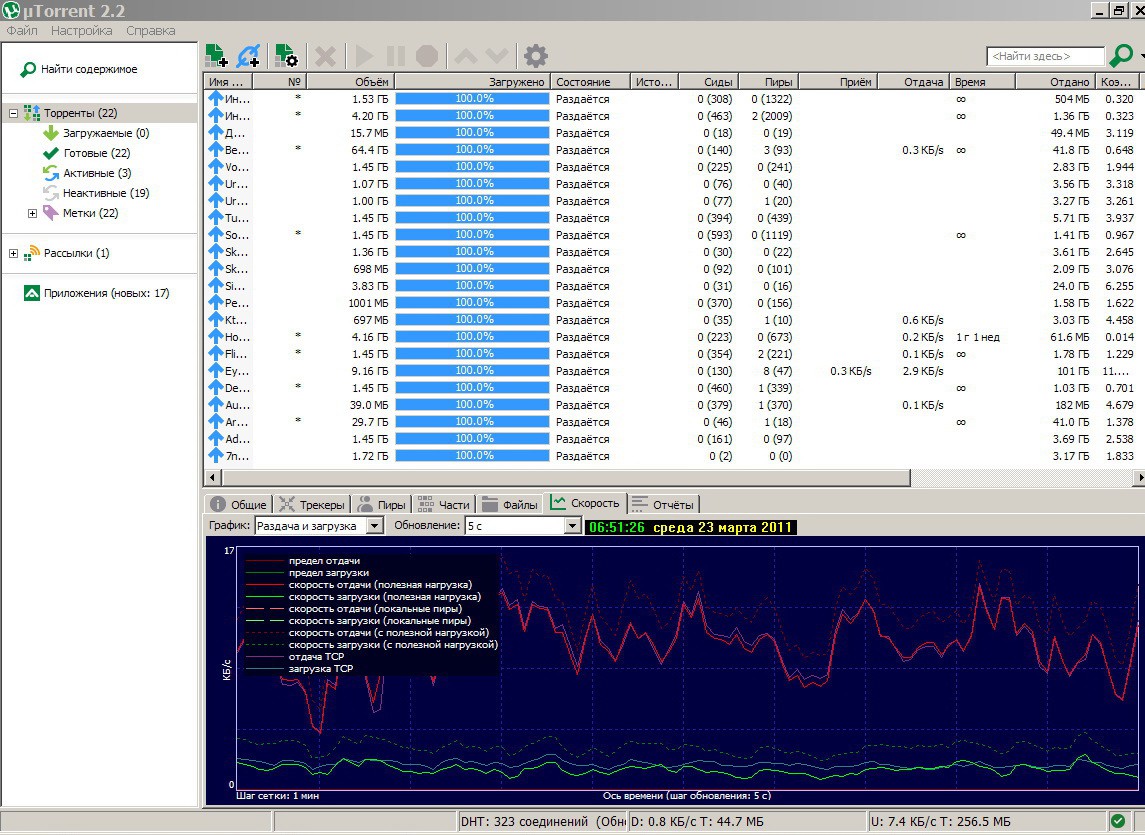Select Готовые (22) in sidebar

click(96, 153)
